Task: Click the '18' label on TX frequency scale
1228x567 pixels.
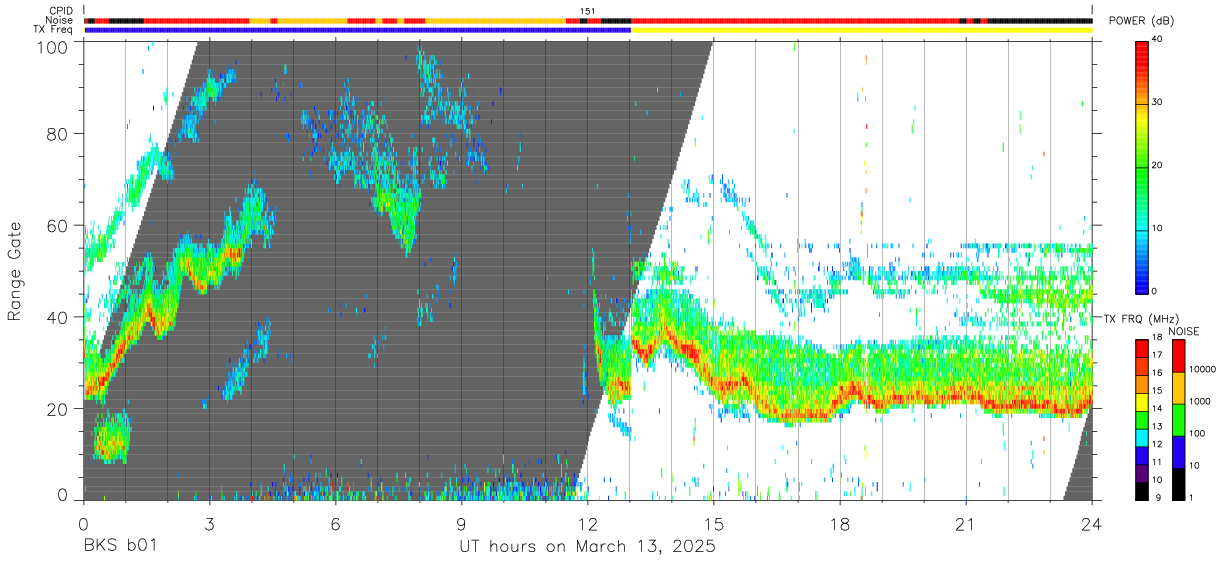Action: [x=1157, y=338]
